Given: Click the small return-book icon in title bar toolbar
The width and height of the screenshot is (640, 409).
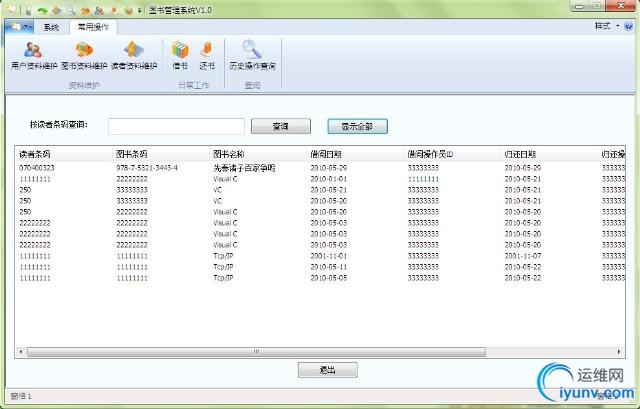Looking at the screenshot, I should coord(114,10).
